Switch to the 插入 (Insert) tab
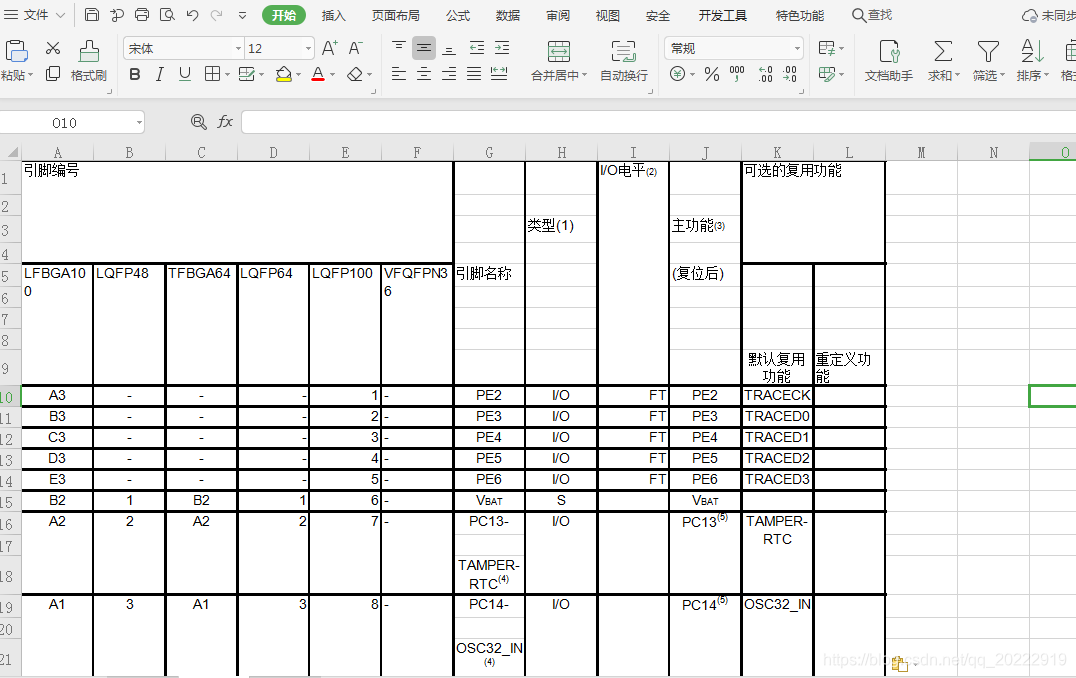The image size is (1076, 678). (x=334, y=16)
